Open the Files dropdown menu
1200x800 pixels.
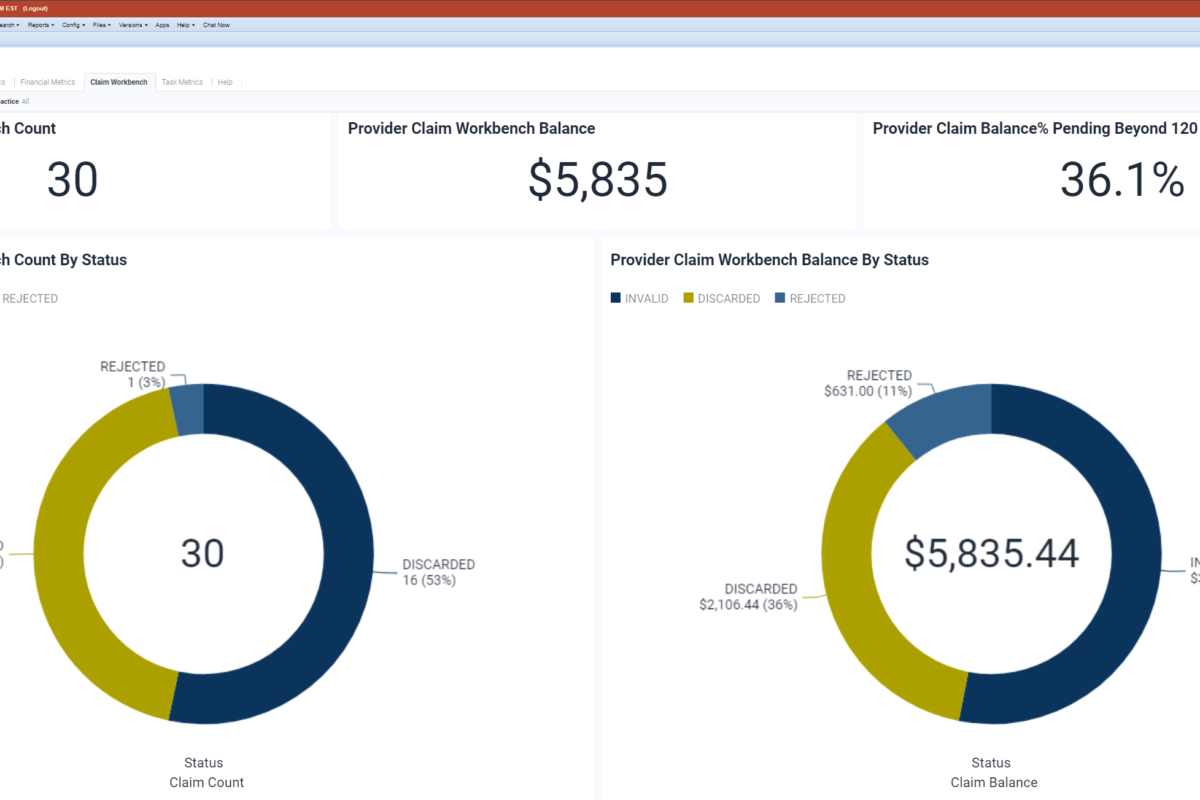pos(101,25)
